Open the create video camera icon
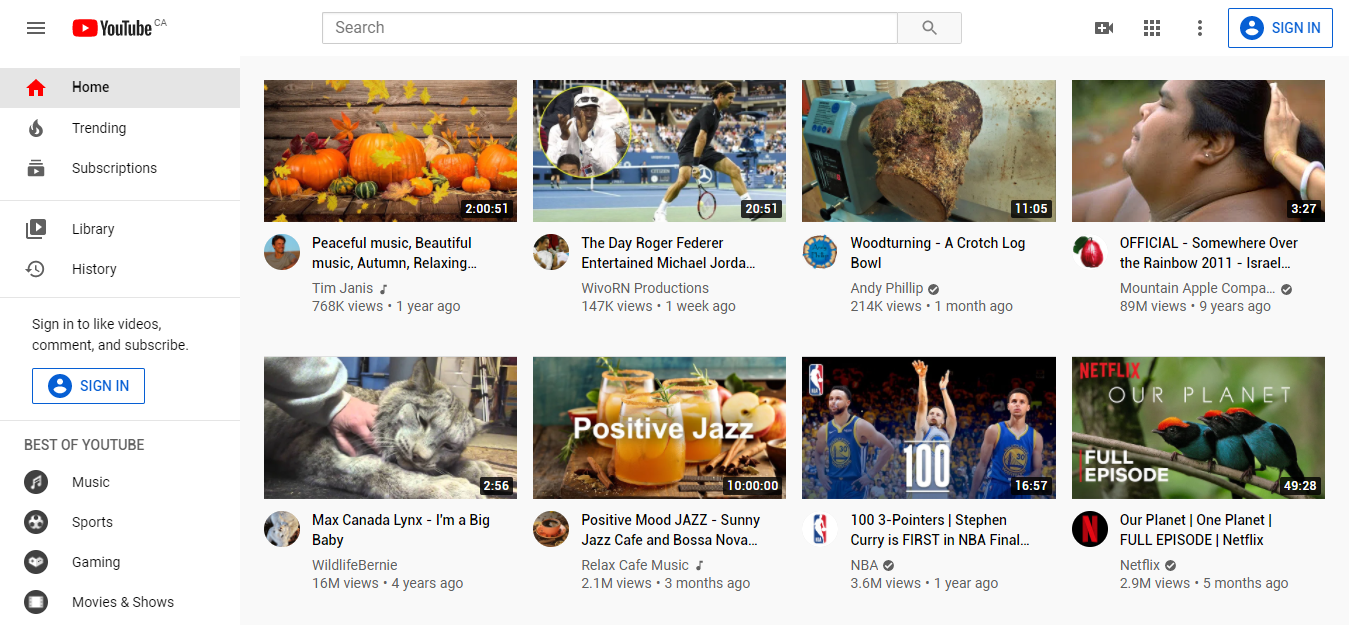This screenshot has height=625, width=1349. [x=1104, y=28]
